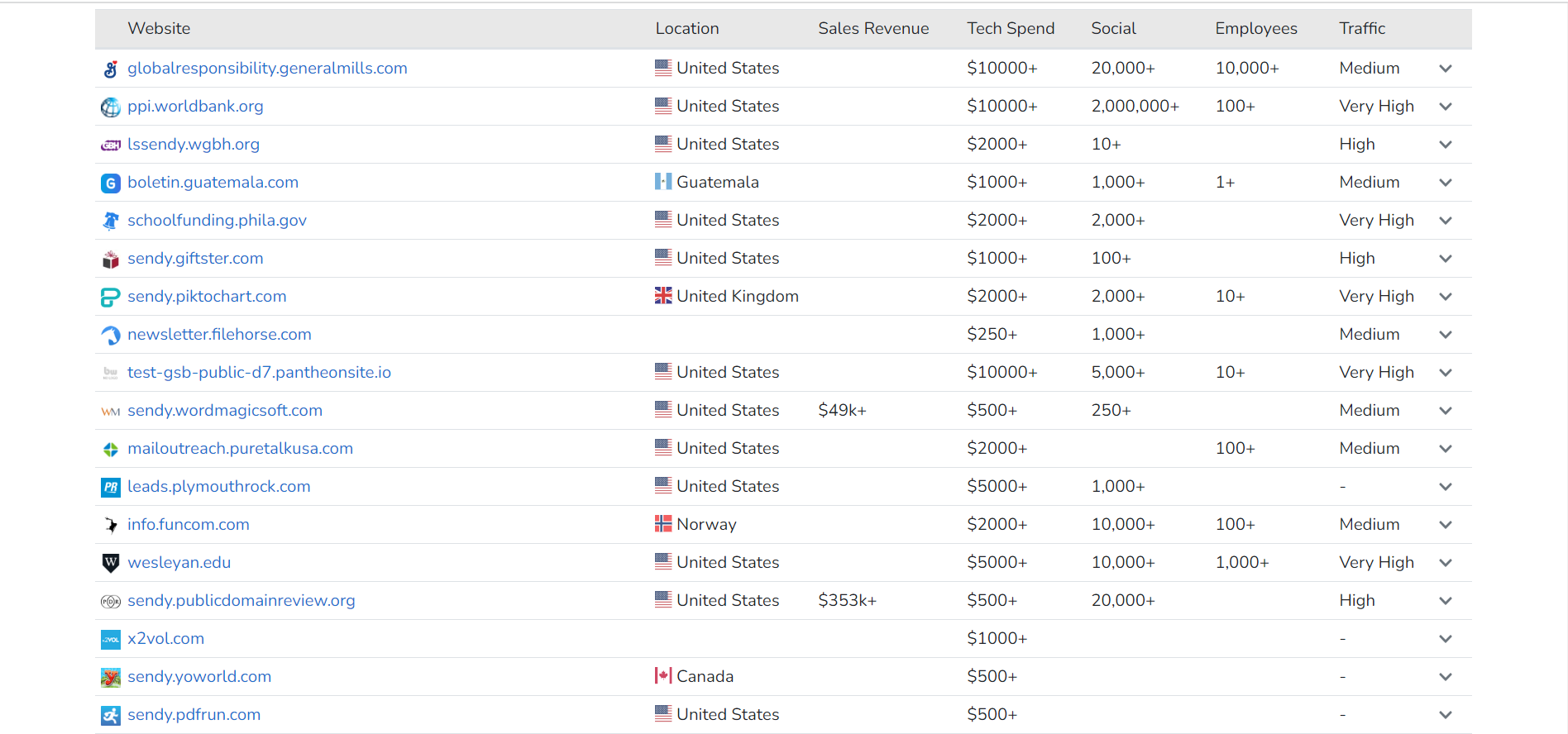Open the test-gsb-public-d7.pantheonsite.io link
Screen dimensions: 1568x734
[x=259, y=372]
